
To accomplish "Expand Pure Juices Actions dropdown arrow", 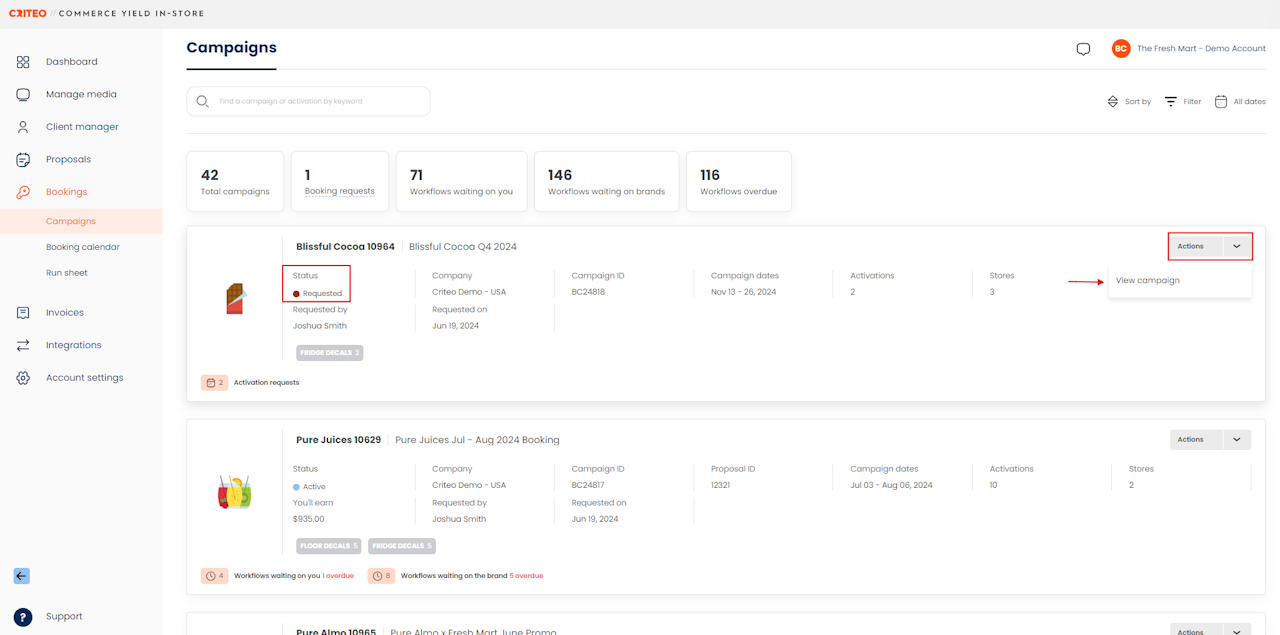I will point(1237,439).
